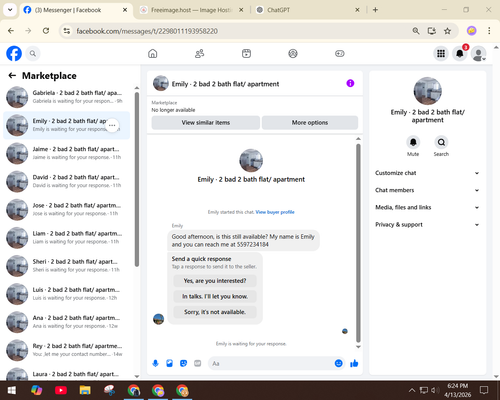The height and width of the screenshot is (400, 500).
Task: Open Jose's conversation in list
Action: tap(67, 210)
